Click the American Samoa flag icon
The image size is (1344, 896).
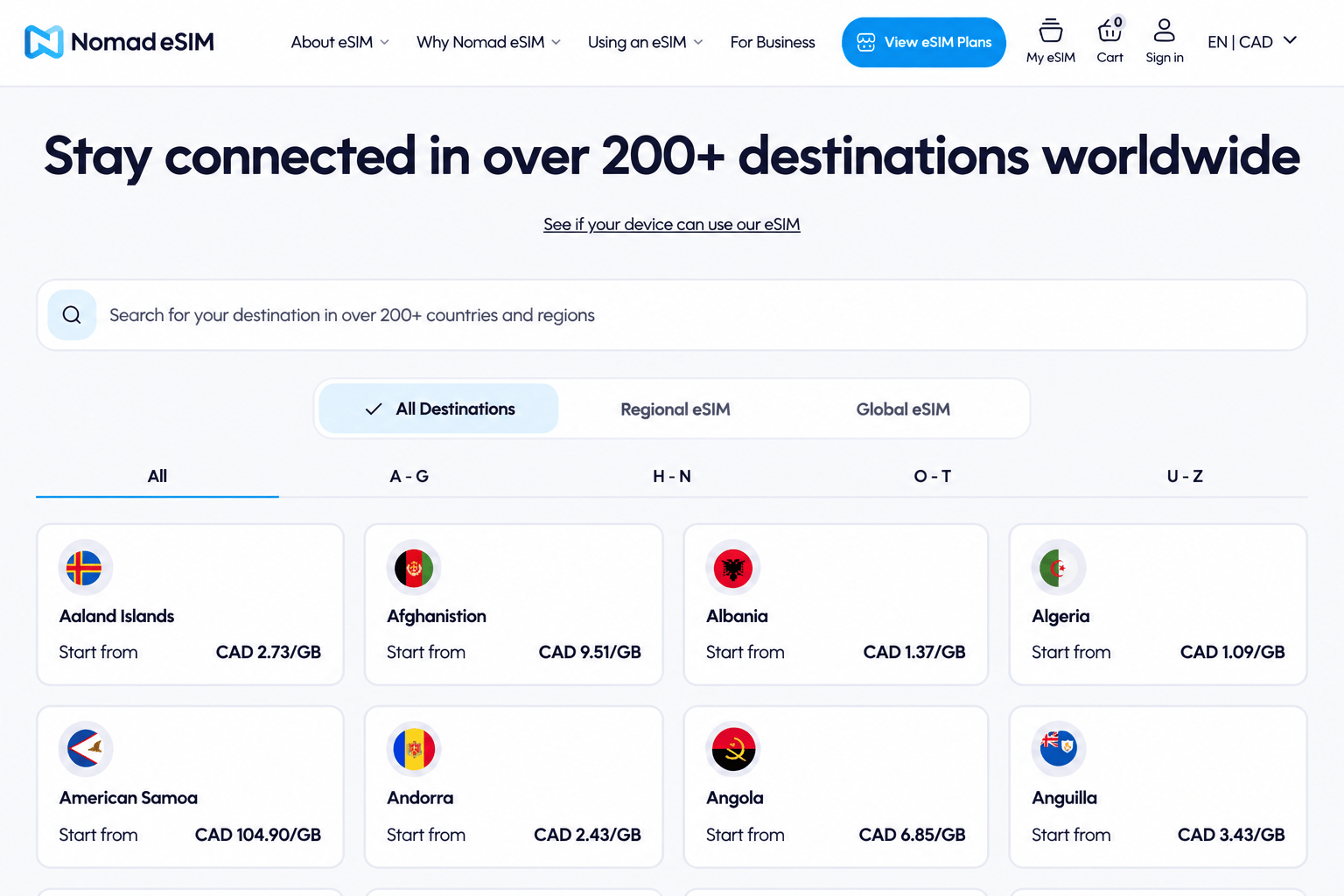click(84, 749)
